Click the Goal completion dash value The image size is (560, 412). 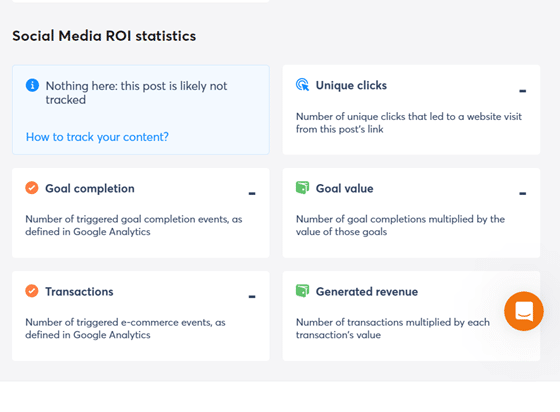tap(252, 194)
